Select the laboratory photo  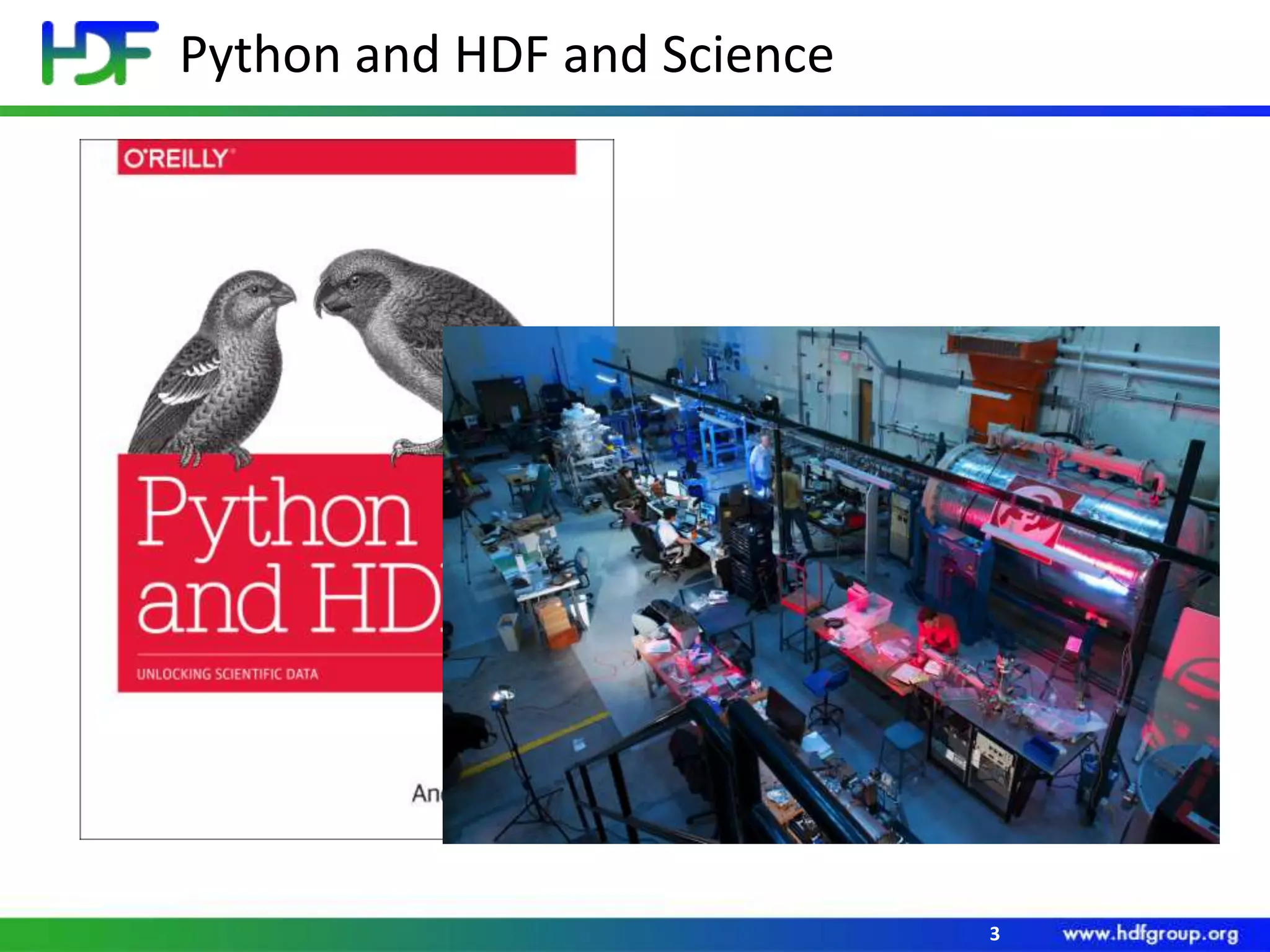coord(831,584)
